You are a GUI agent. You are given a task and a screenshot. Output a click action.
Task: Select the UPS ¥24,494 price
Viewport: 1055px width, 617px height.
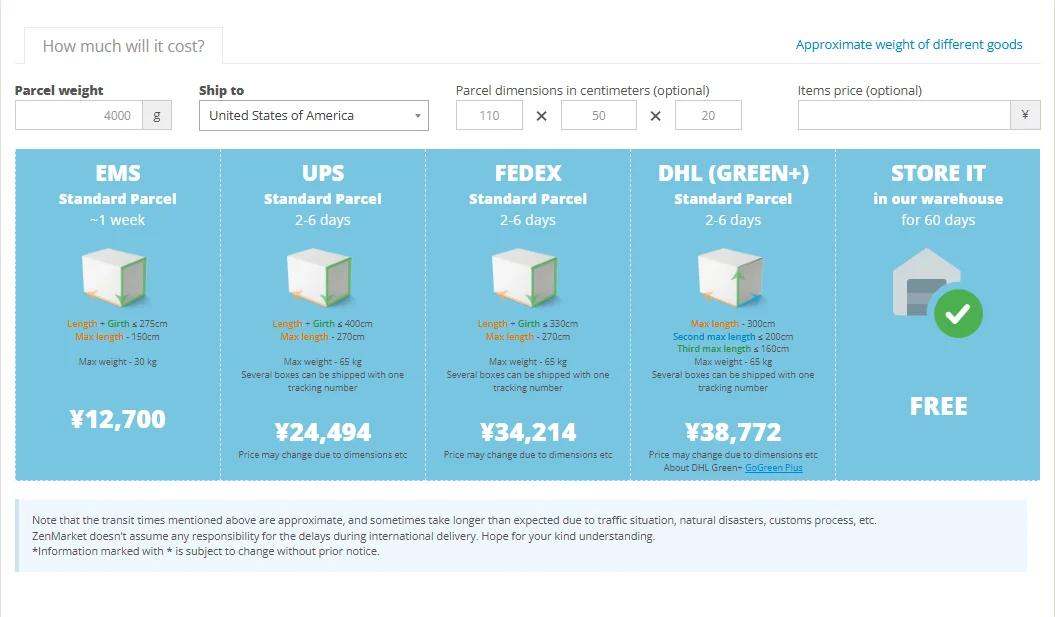click(x=322, y=432)
